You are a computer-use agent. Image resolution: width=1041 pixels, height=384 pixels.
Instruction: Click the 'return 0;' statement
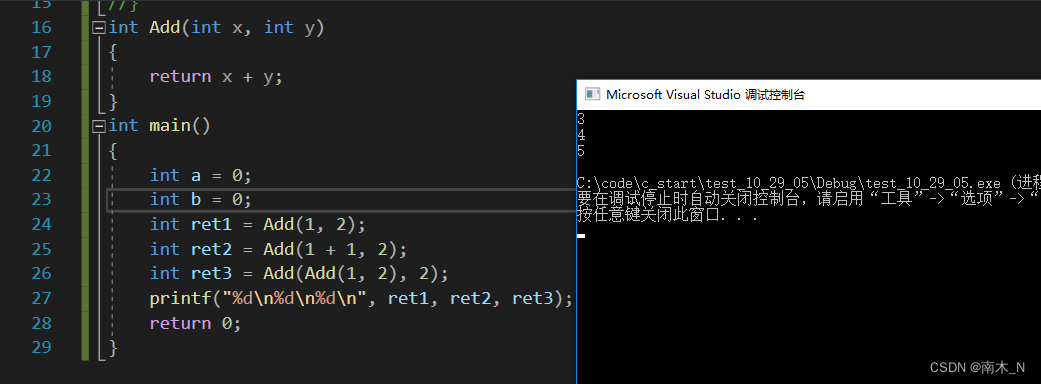coord(196,324)
